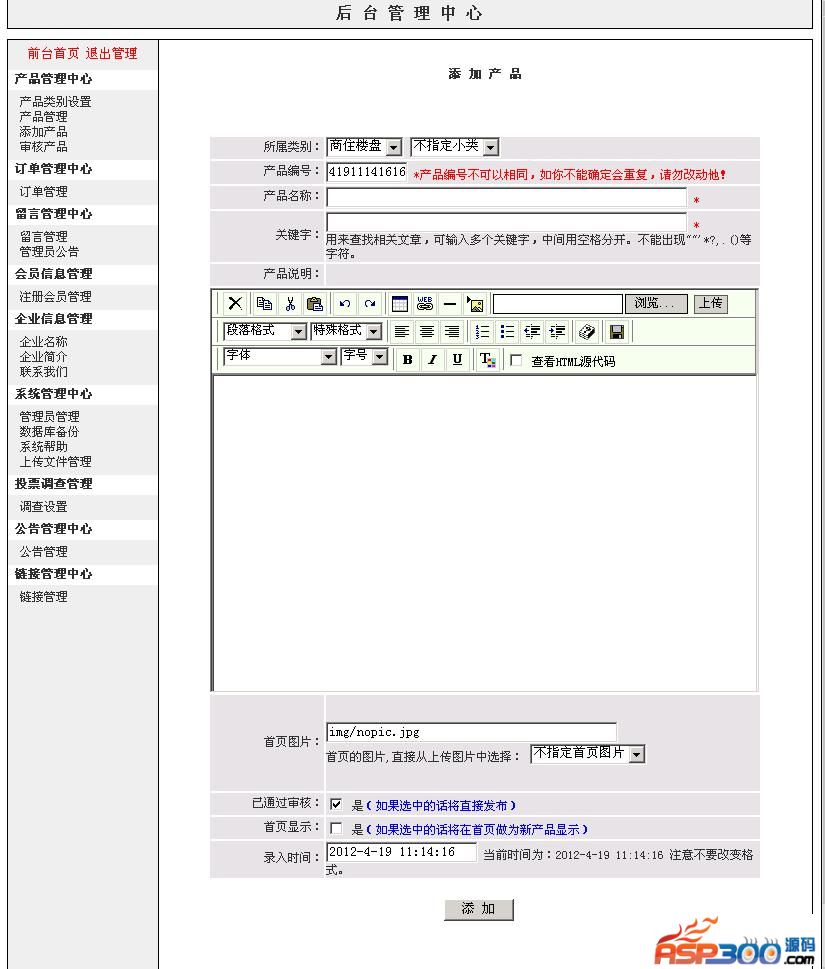Click the 前台首页 link
Viewport: 825px width, 969px height.
coord(53,54)
